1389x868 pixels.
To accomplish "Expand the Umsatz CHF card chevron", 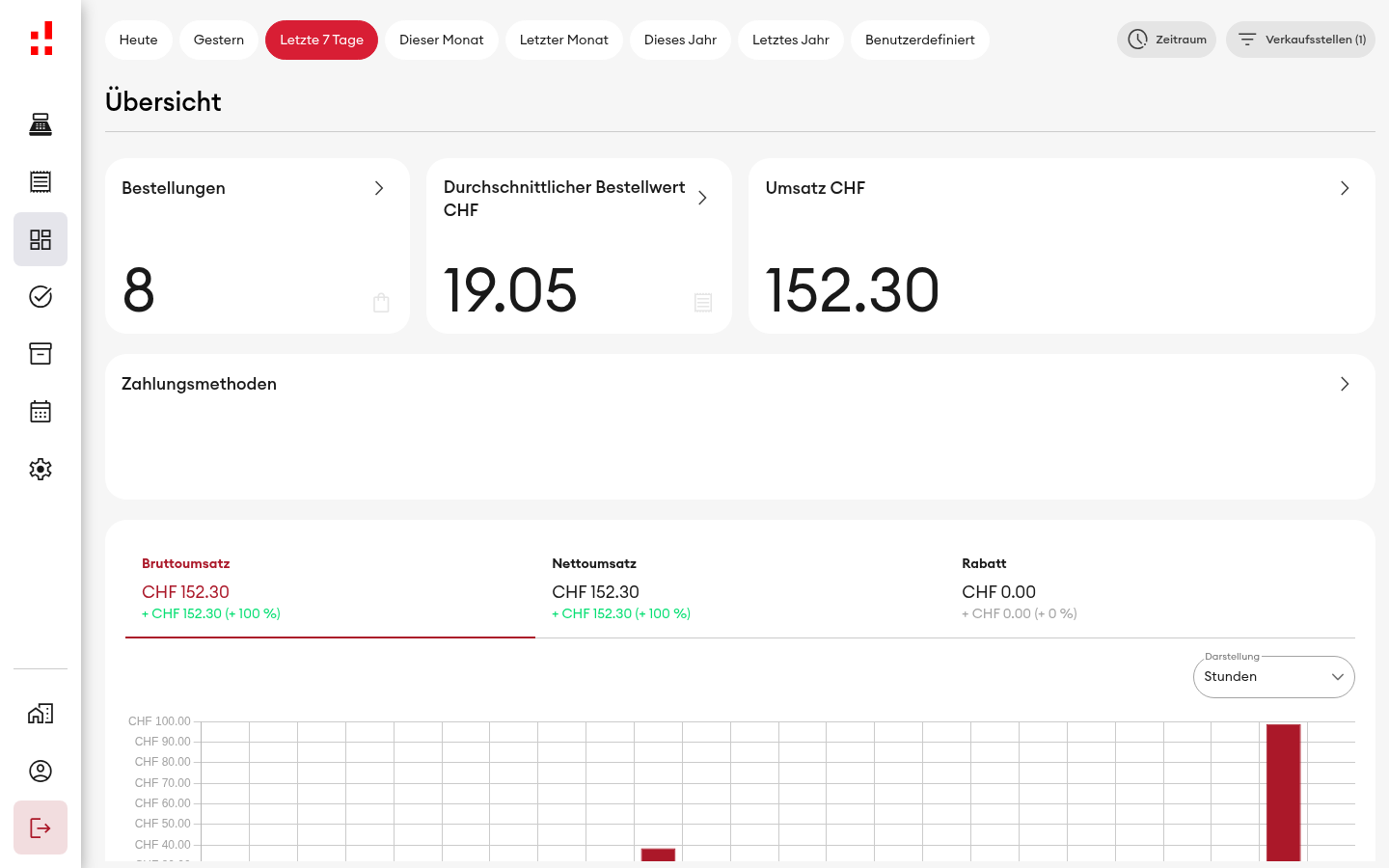I will 1345,188.
